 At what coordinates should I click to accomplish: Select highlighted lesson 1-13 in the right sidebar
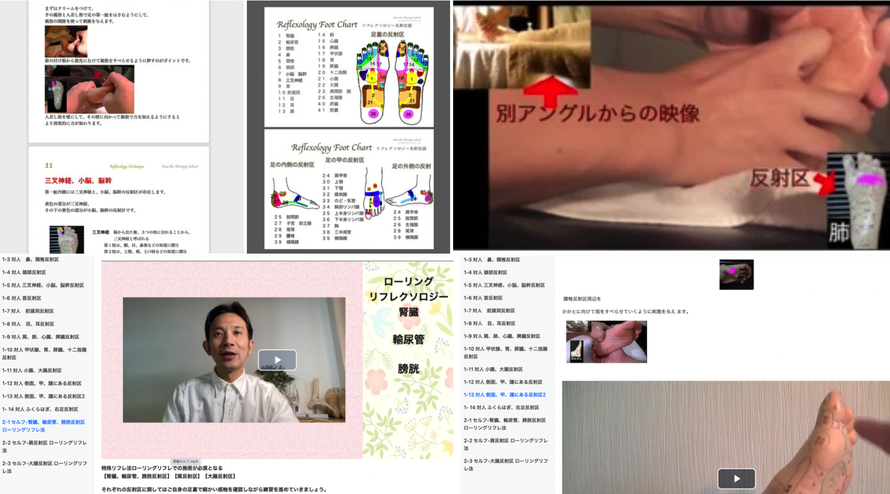[505, 395]
